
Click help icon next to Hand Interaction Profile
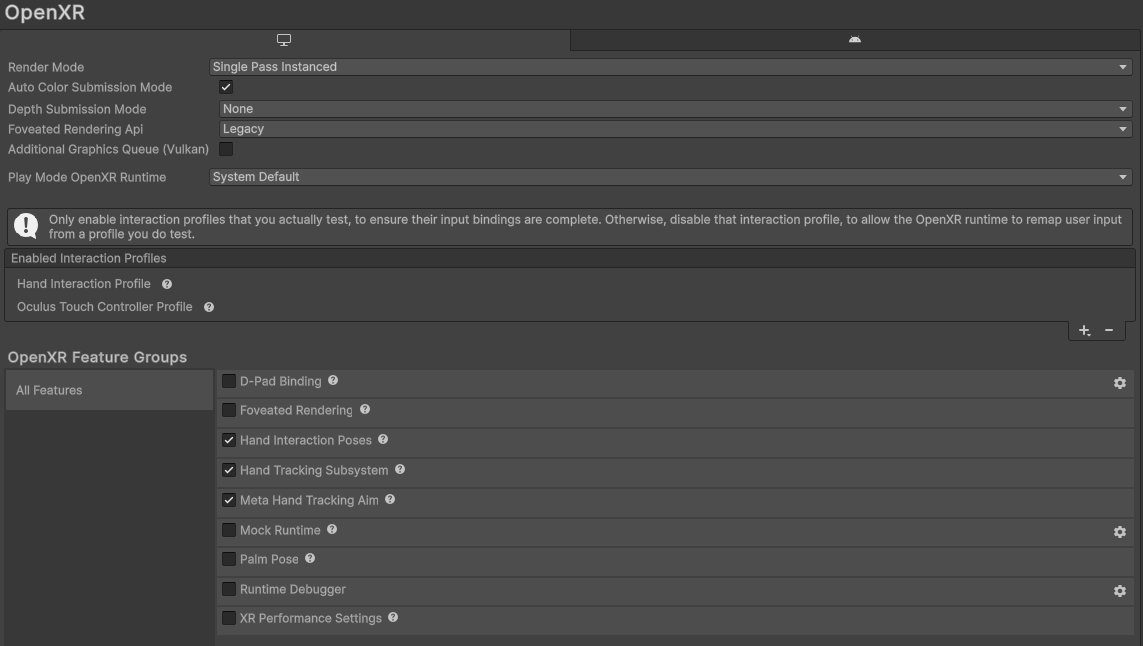[167, 284]
